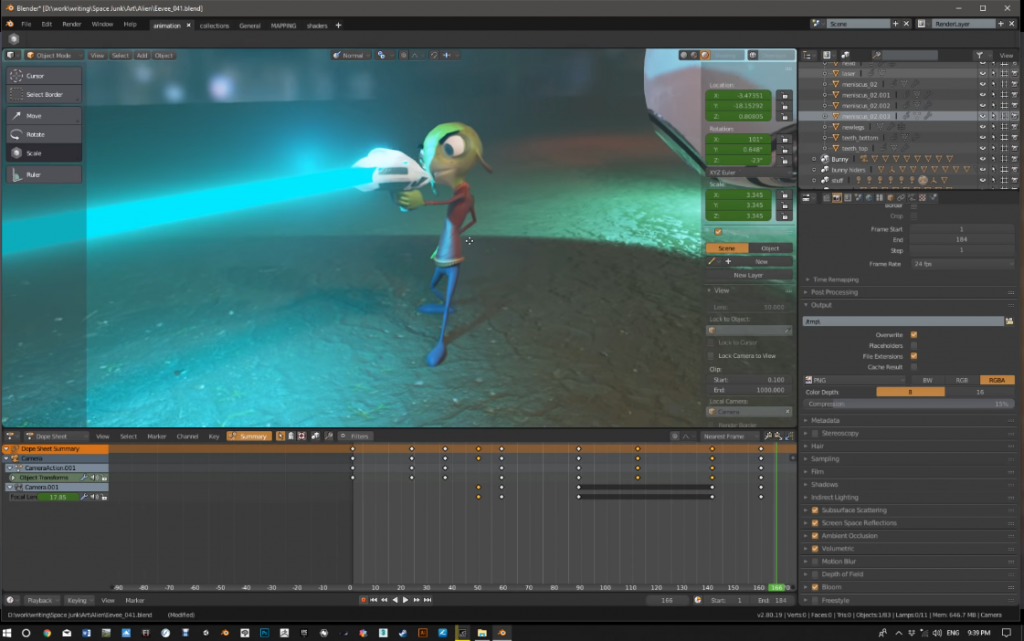
Task: Open the Marker menu in dope sheet
Action: (x=157, y=436)
